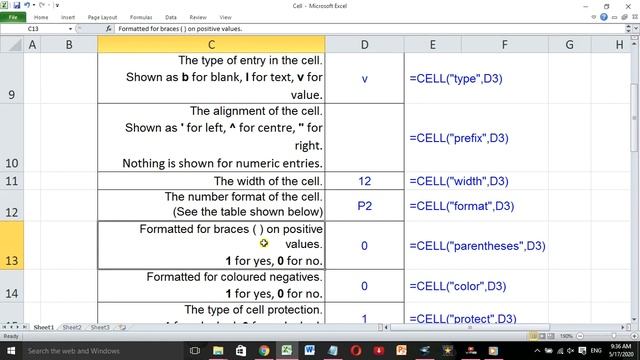Viewport: 640px width, 360px height.
Task: Click the horizontal scrollbar thumb
Action: (x=470, y=327)
